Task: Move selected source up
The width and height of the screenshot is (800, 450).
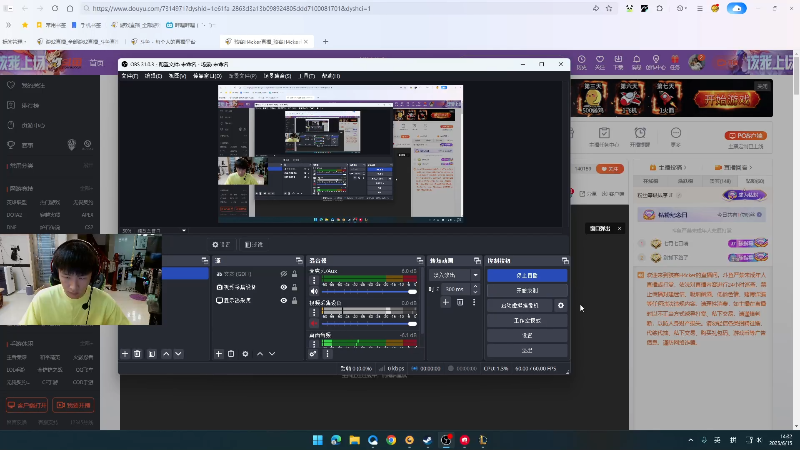Action: (x=260, y=354)
